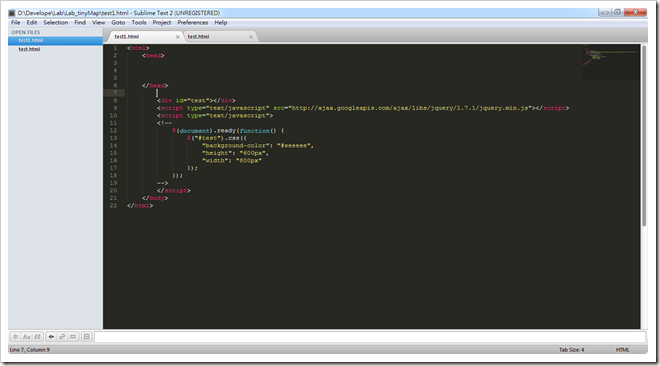Open Tab Size: 4 indentation selector
Screen dimensions: 660x366
(x=571, y=350)
